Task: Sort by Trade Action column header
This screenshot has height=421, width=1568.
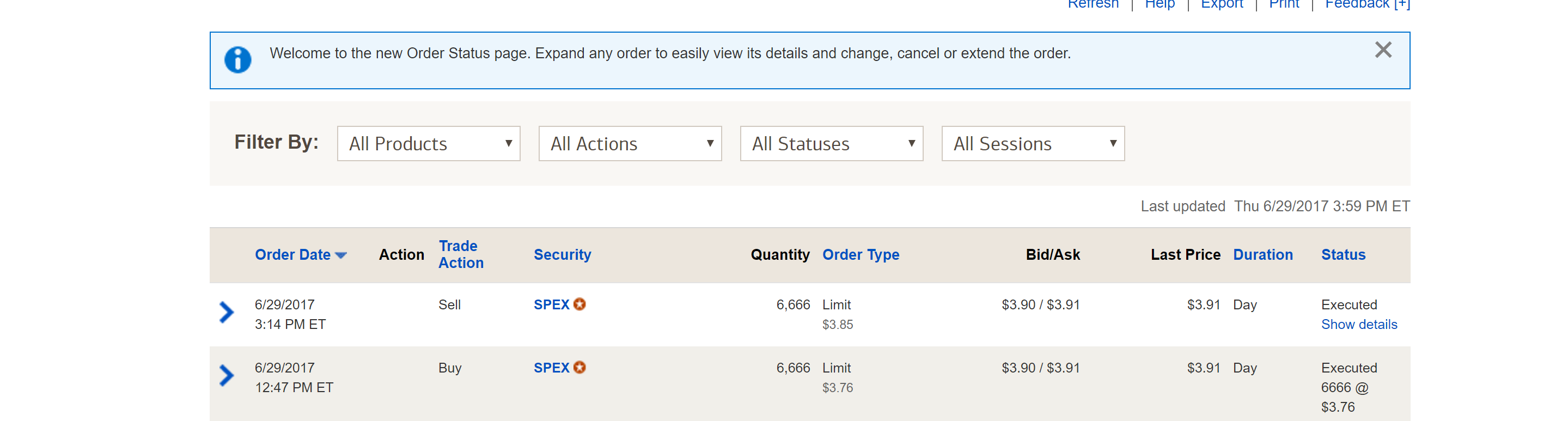Action: click(461, 254)
